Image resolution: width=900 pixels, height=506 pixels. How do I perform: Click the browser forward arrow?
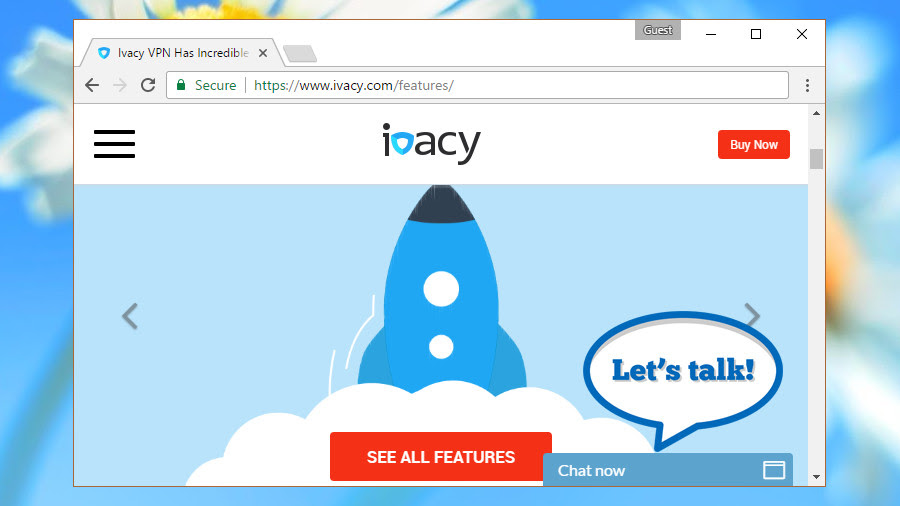(x=119, y=85)
